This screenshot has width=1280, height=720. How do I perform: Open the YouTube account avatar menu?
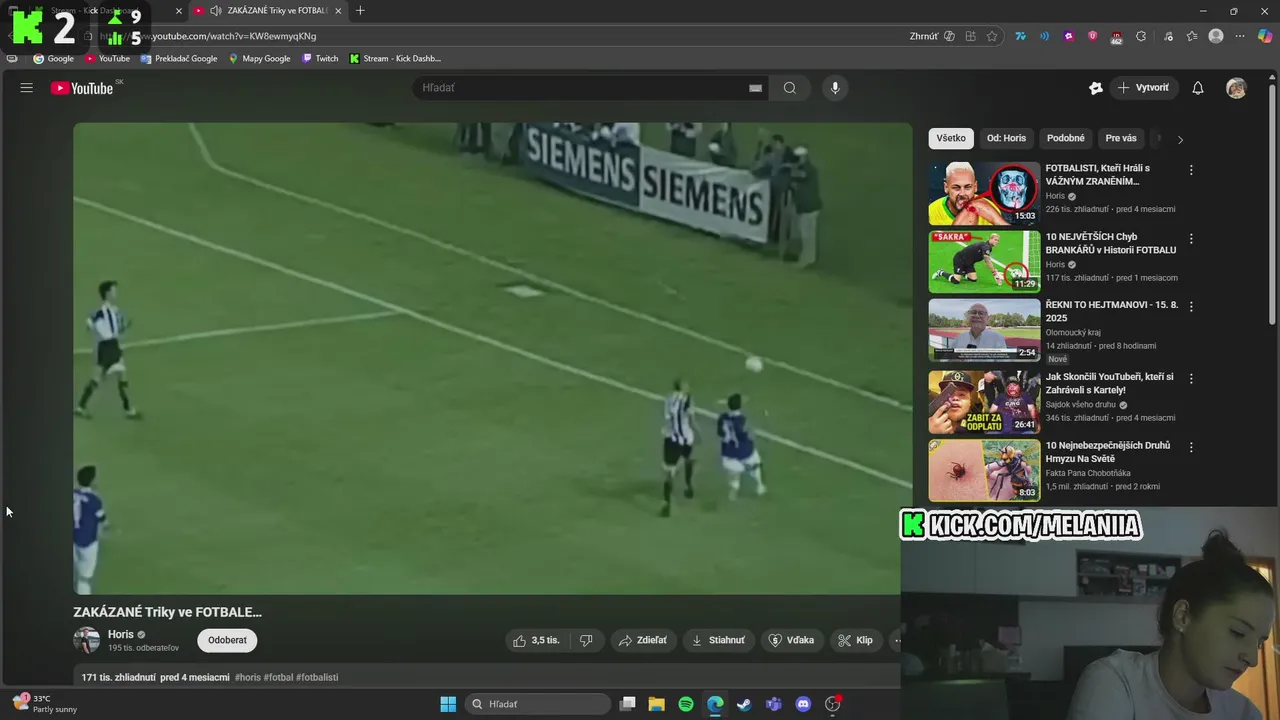tap(1237, 88)
